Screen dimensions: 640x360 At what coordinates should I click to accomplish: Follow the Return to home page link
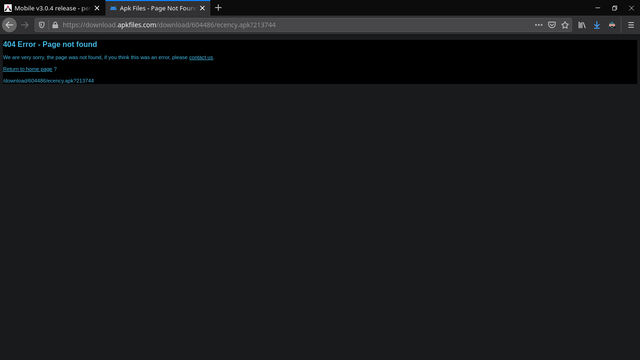(27, 69)
